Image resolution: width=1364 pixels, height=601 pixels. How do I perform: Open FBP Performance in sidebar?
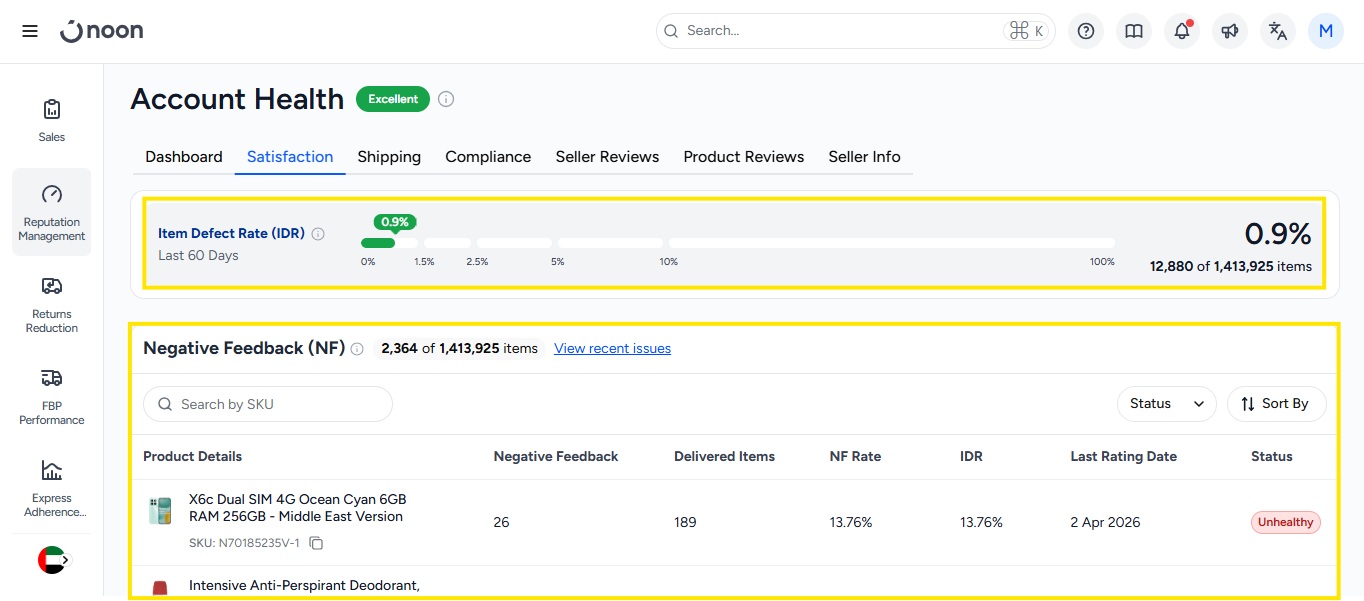point(52,397)
